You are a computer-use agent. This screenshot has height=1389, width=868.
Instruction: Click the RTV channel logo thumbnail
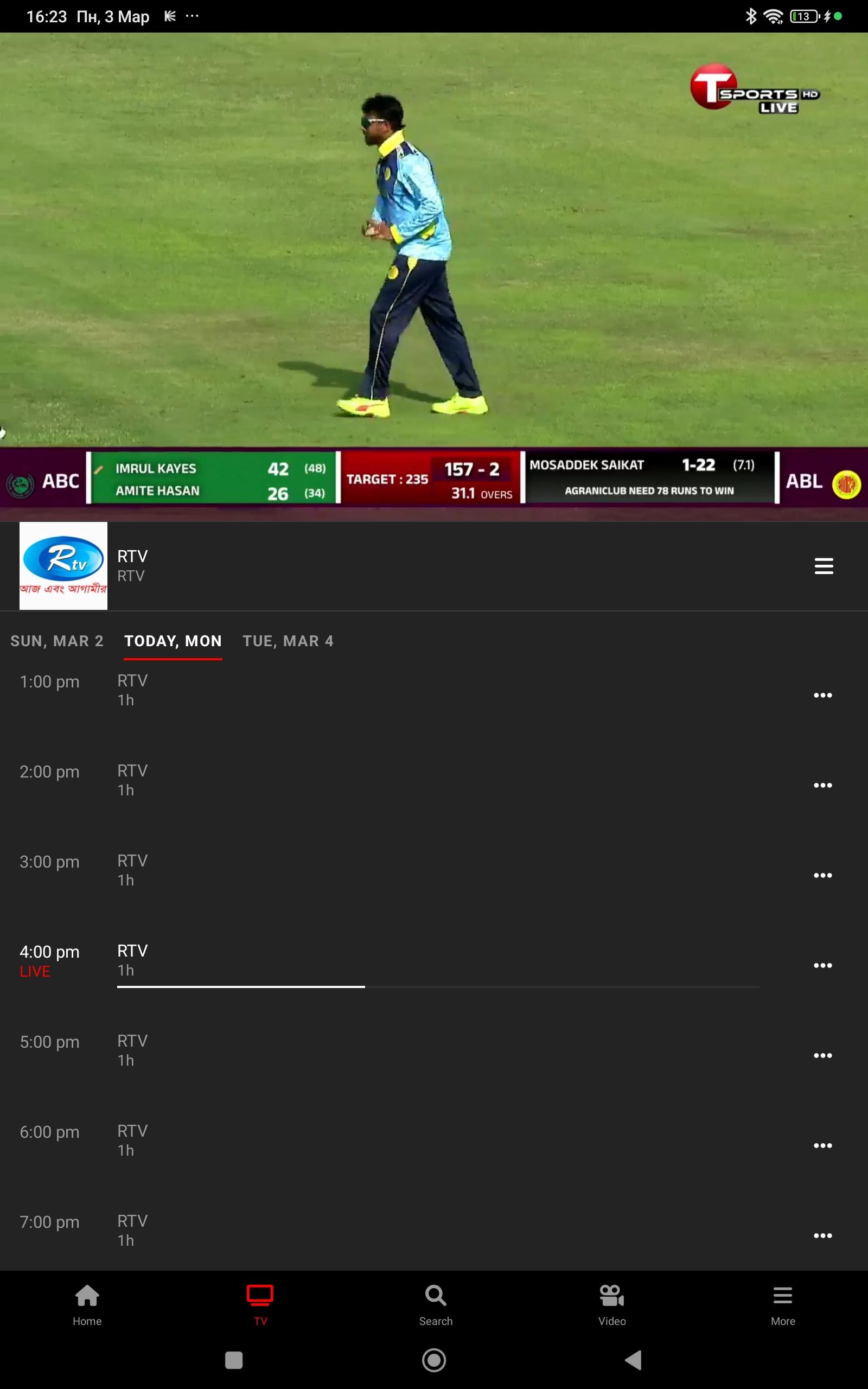63,565
